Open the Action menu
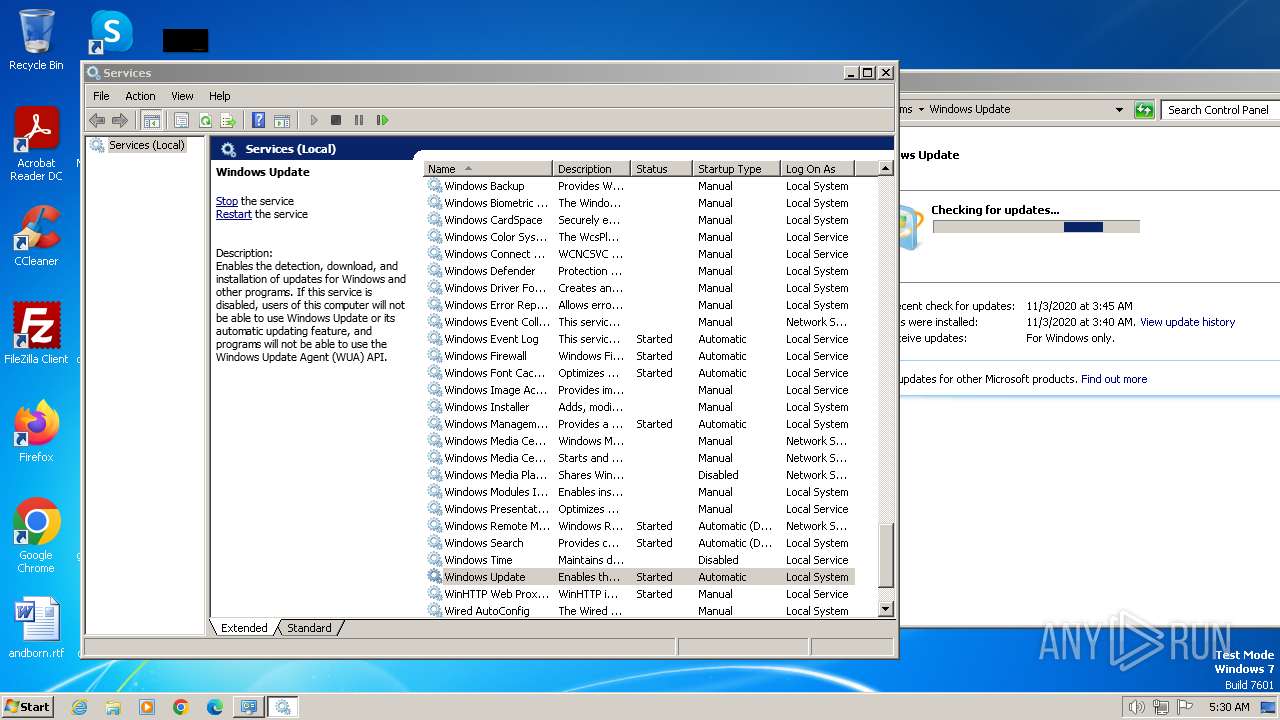This screenshot has height=720, width=1280. [140, 96]
